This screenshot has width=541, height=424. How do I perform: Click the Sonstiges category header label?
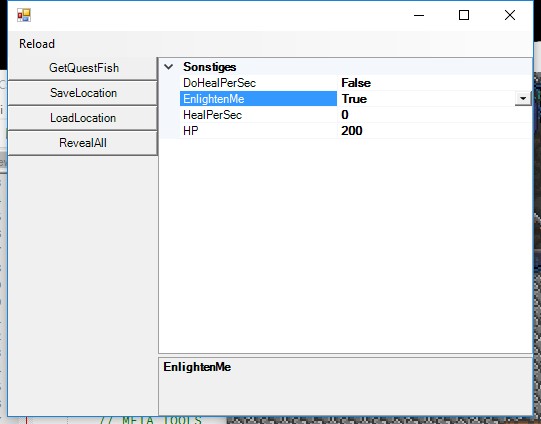210,67
